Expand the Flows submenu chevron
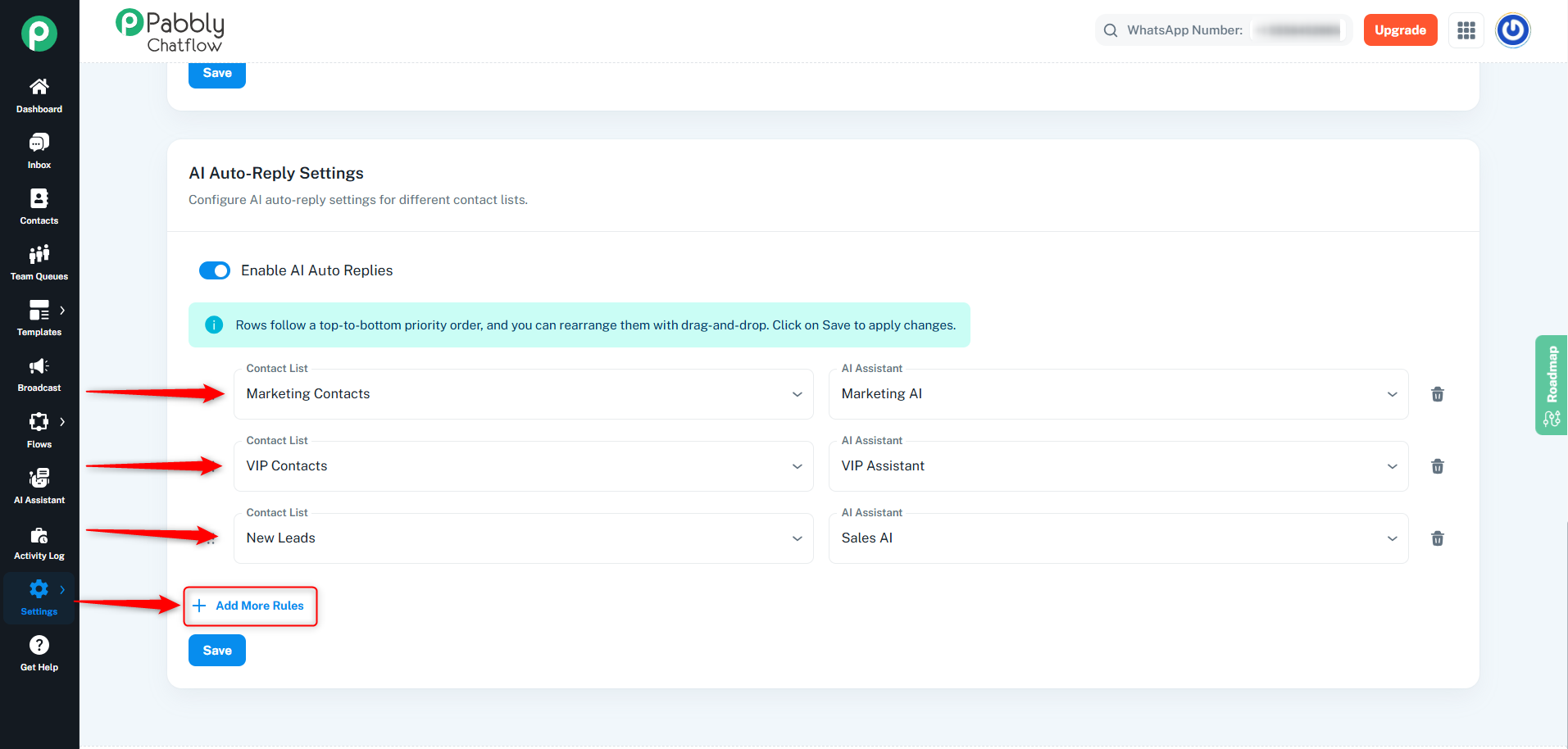The image size is (1568, 749). tap(62, 421)
